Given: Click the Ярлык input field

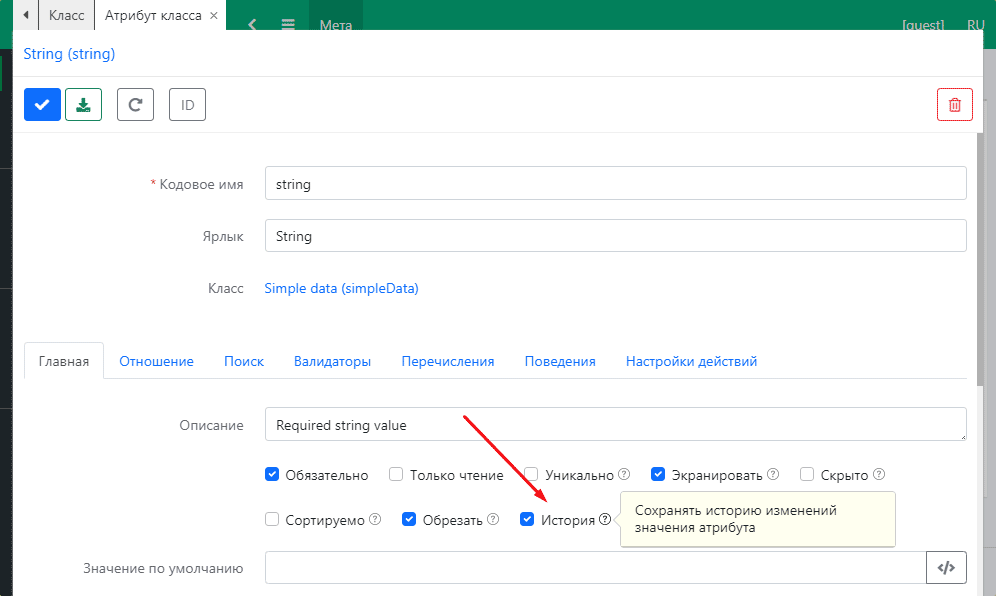Looking at the screenshot, I should click(616, 236).
